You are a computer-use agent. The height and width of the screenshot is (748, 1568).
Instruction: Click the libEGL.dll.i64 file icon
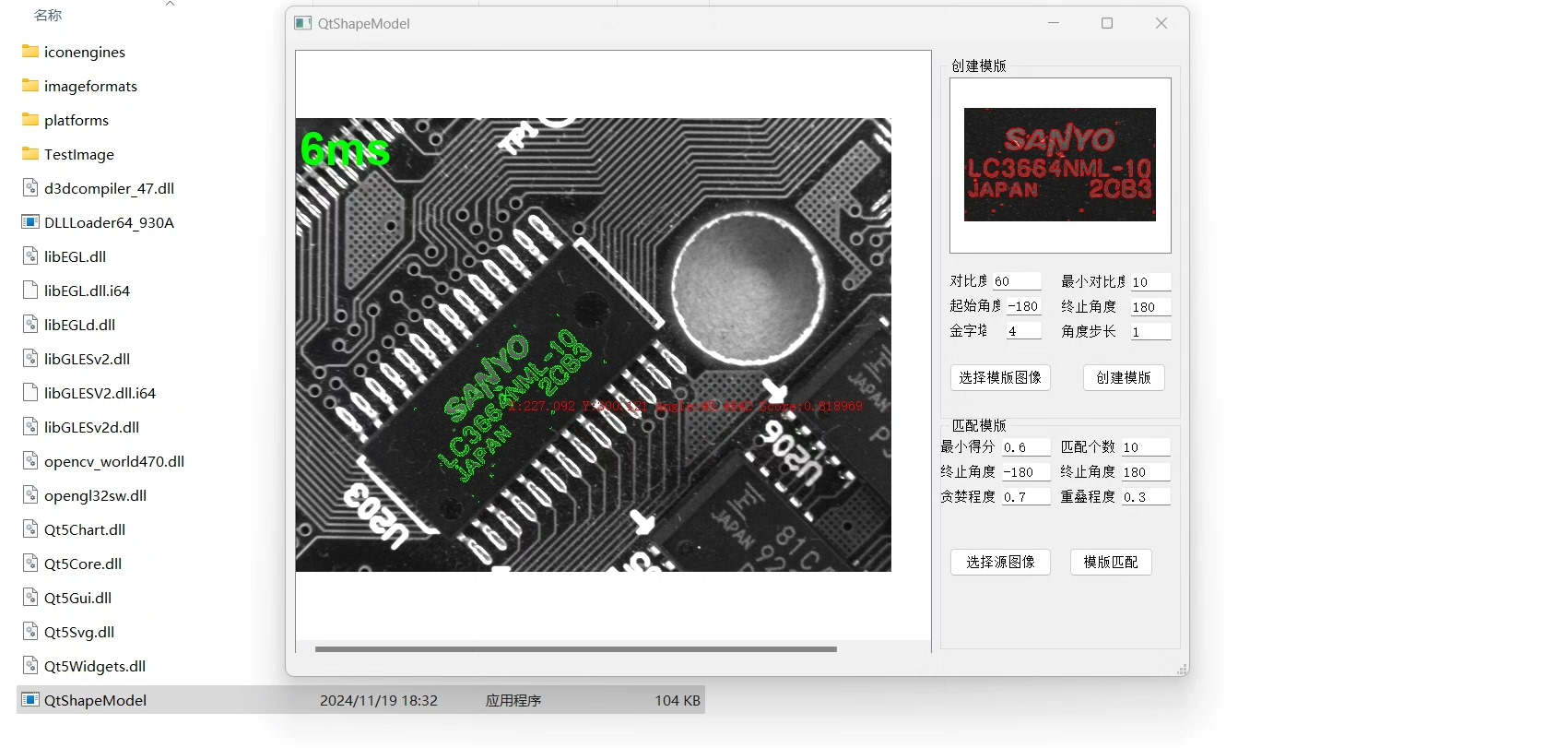[x=30, y=291]
